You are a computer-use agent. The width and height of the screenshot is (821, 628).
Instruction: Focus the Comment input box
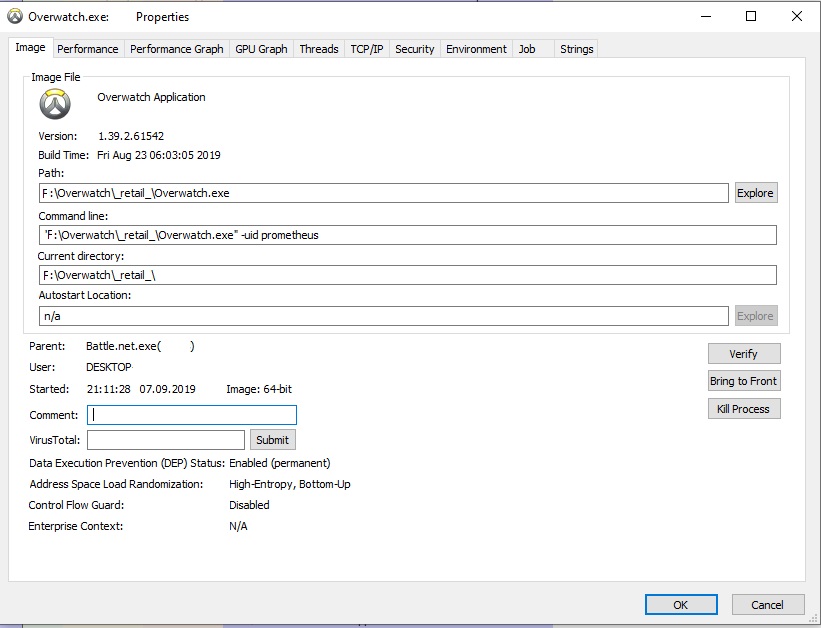point(192,415)
